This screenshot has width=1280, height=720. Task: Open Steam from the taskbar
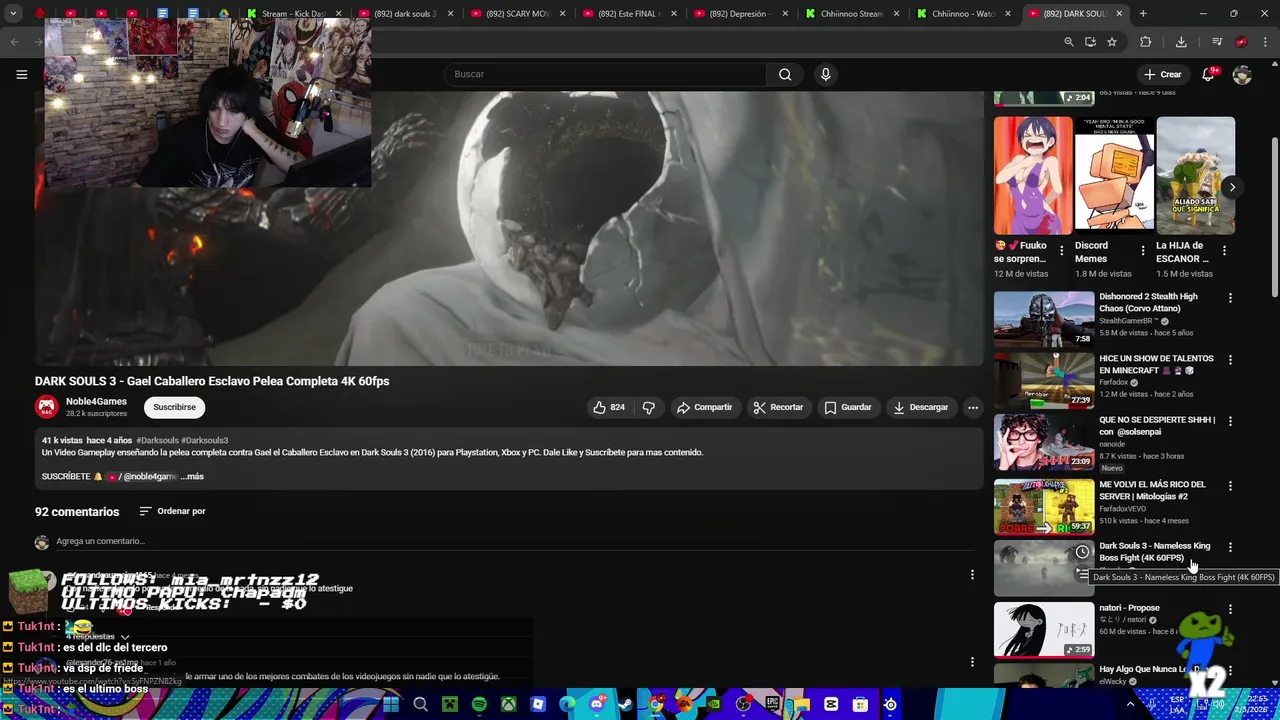(626, 704)
